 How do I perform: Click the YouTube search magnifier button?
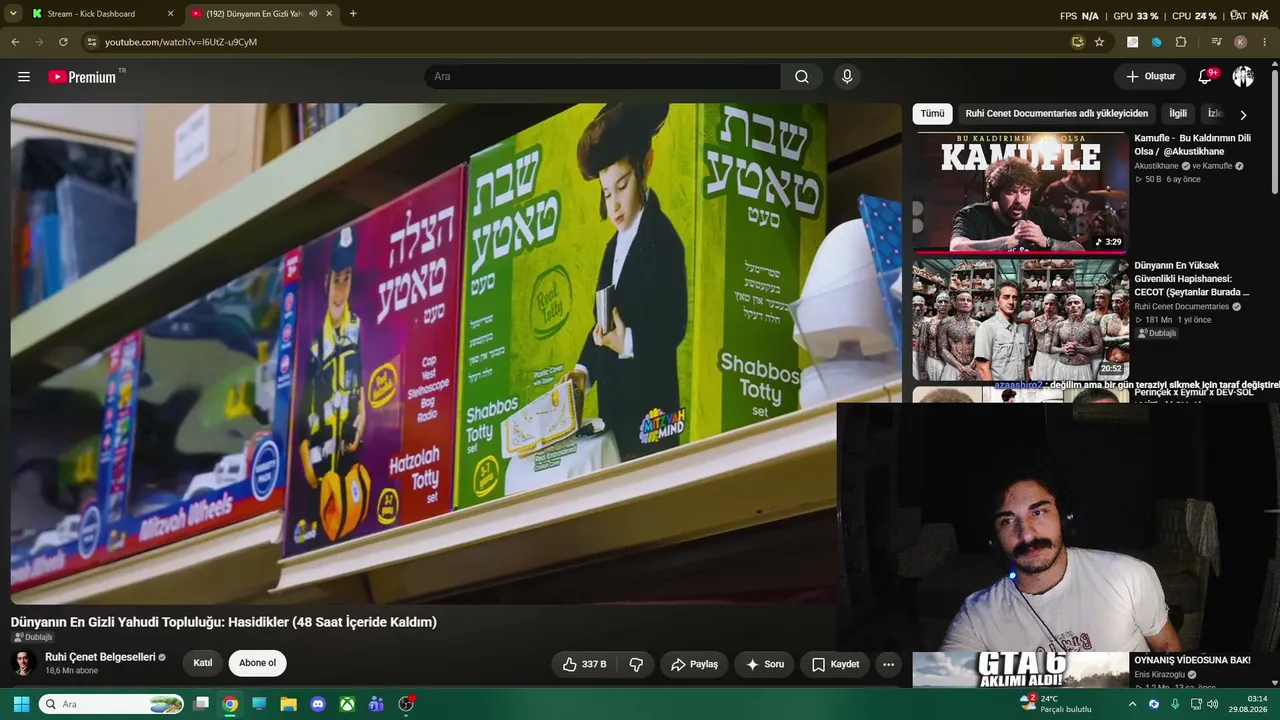pos(802,77)
